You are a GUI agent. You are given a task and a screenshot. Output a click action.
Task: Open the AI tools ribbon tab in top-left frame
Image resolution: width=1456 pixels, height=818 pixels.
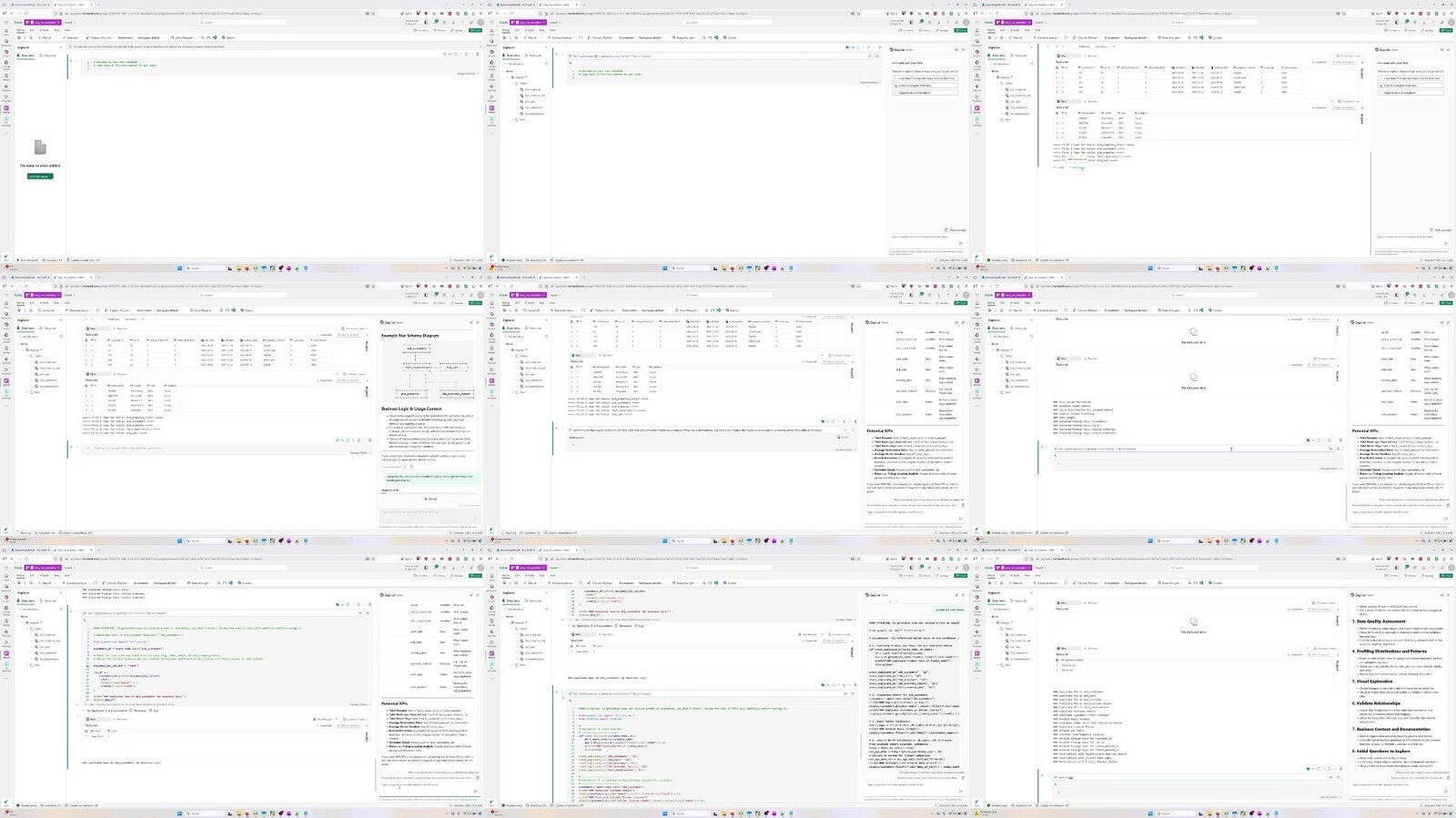(42, 30)
